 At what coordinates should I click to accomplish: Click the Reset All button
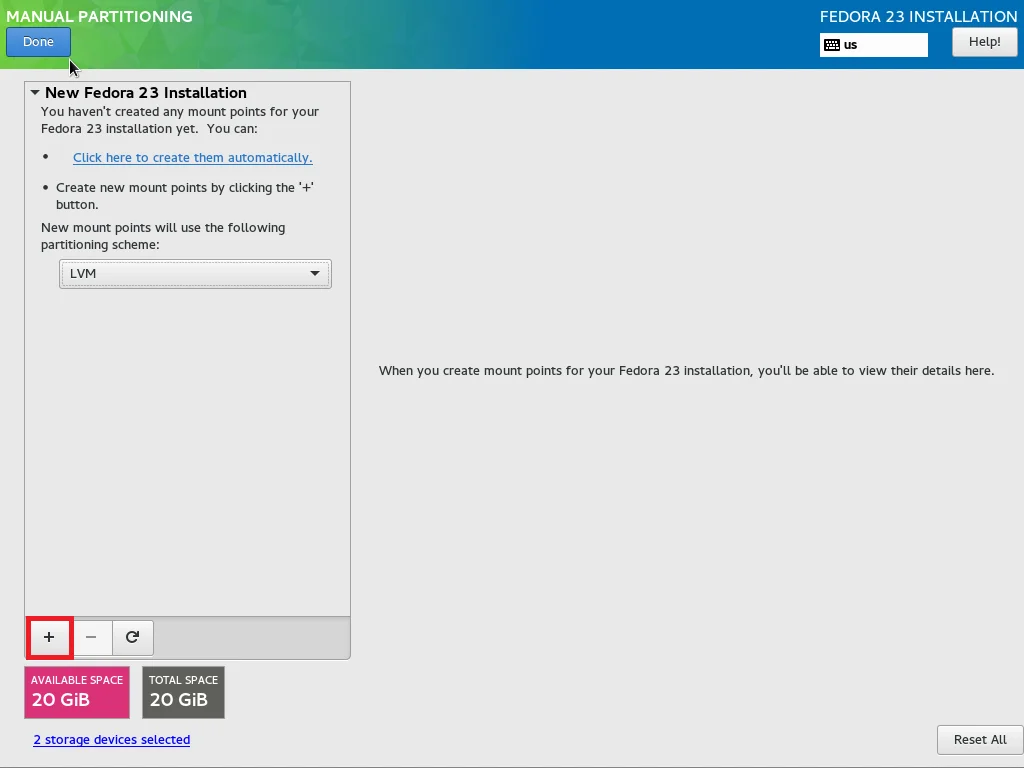[x=980, y=739]
